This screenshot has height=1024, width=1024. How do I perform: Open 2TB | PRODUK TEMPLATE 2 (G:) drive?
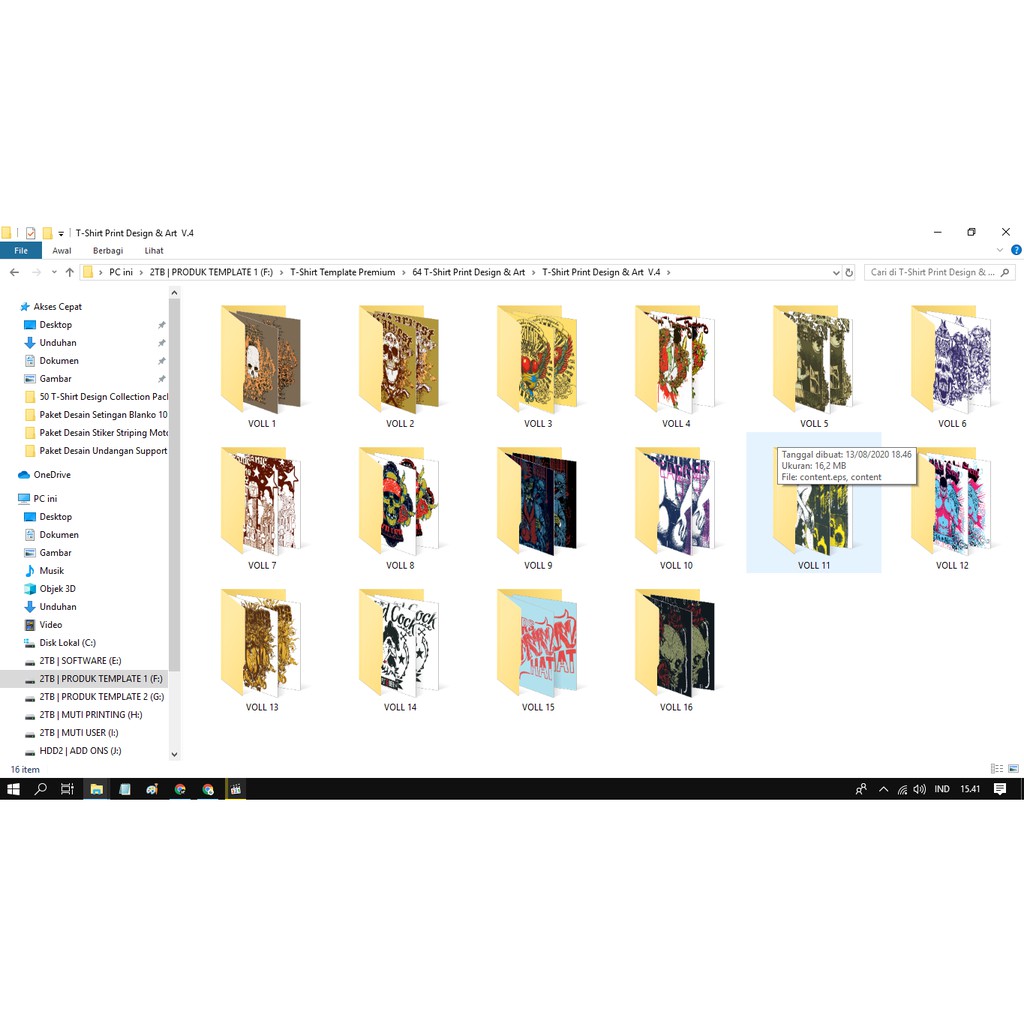[x=101, y=697]
